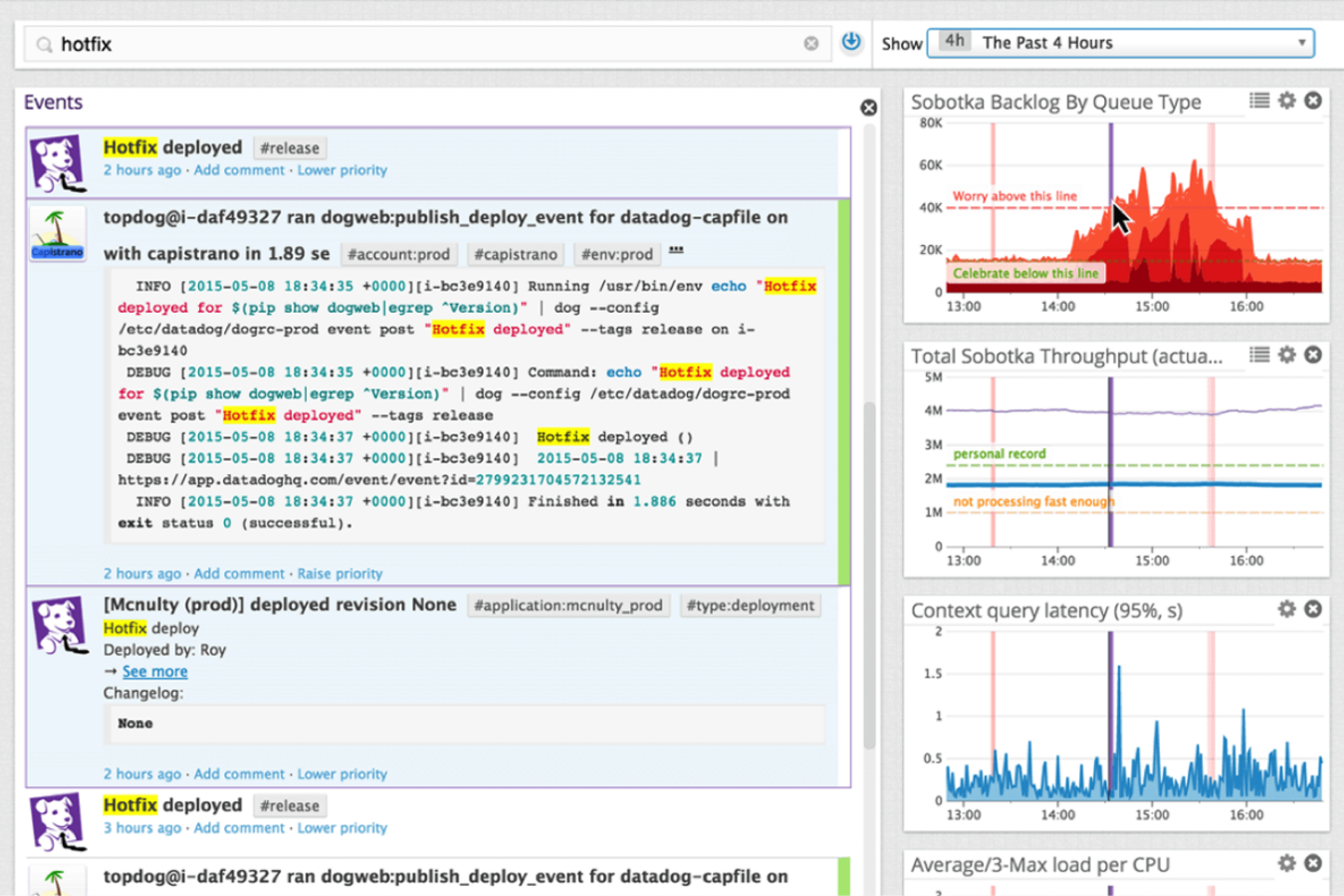This screenshot has height=896, width=1344.
Task: Follow the See more link
Action: (154, 672)
